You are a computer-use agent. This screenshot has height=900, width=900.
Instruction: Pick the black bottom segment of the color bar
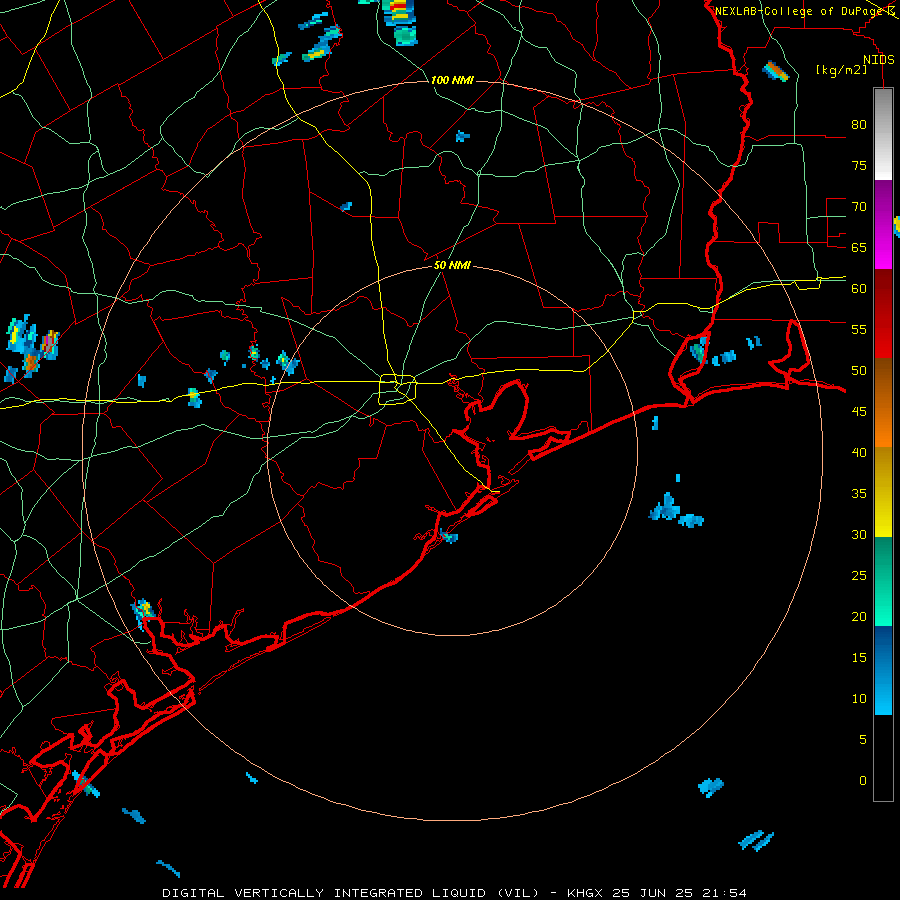click(883, 757)
